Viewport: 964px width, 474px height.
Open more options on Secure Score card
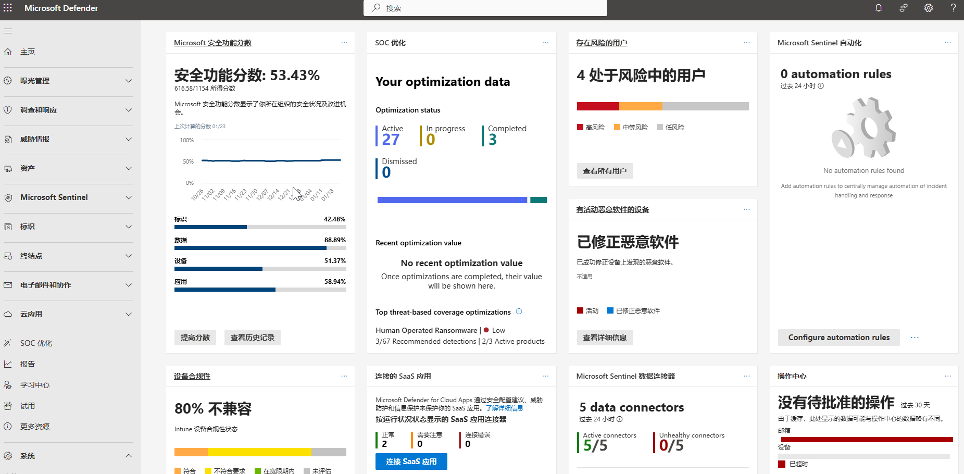click(344, 42)
